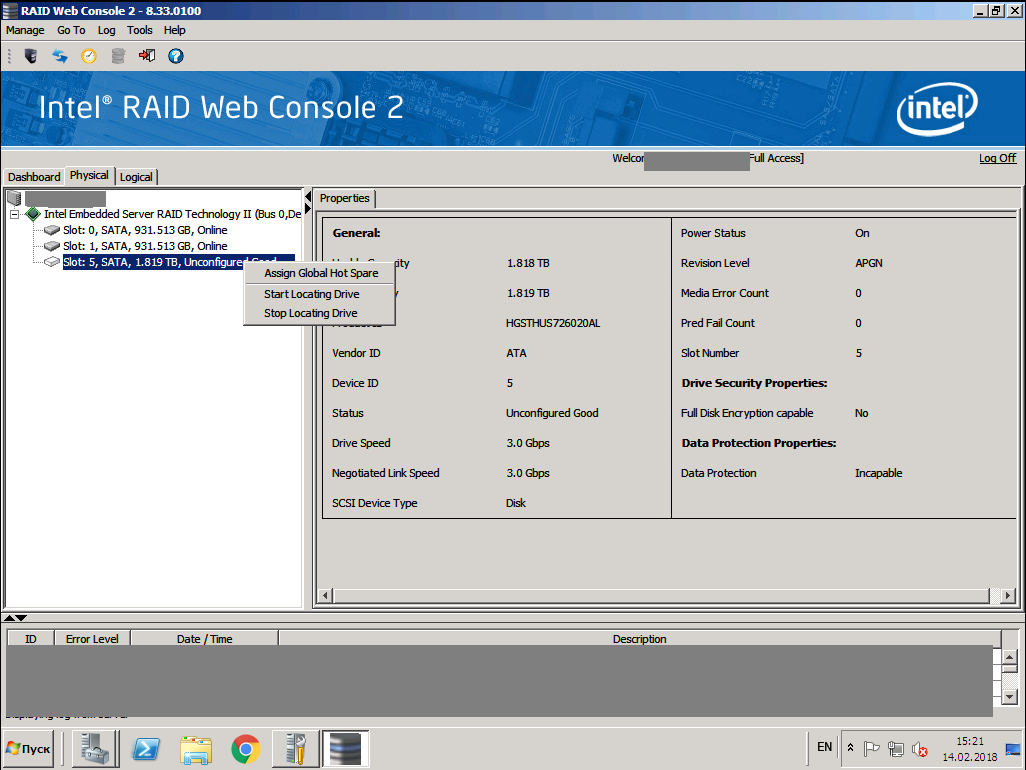Collapse the Intel Embedded Server RAID node
This screenshot has width=1026, height=770.
point(14,214)
